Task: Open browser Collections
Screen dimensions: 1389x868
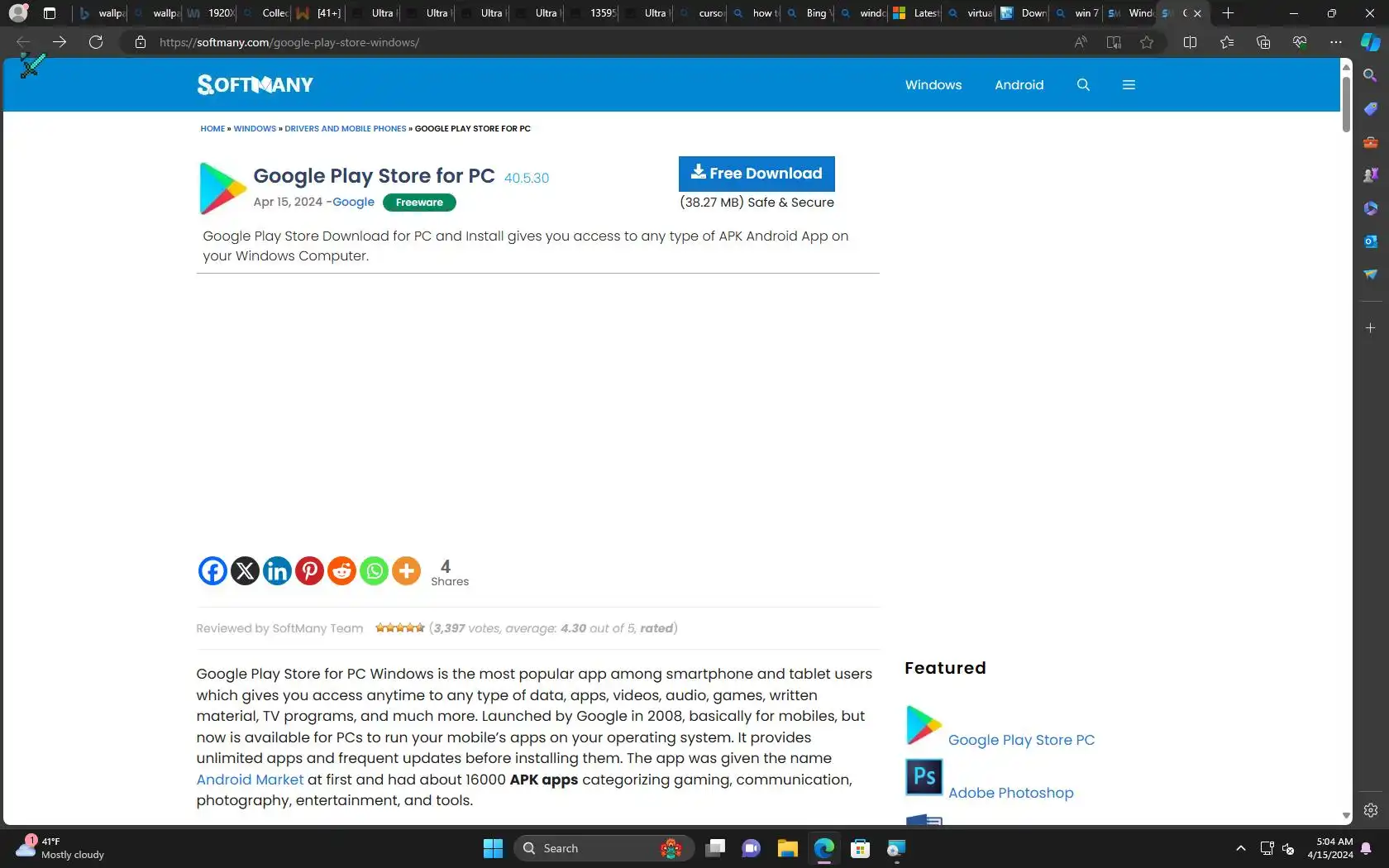Action: pyautogui.click(x=1263, y=42)
